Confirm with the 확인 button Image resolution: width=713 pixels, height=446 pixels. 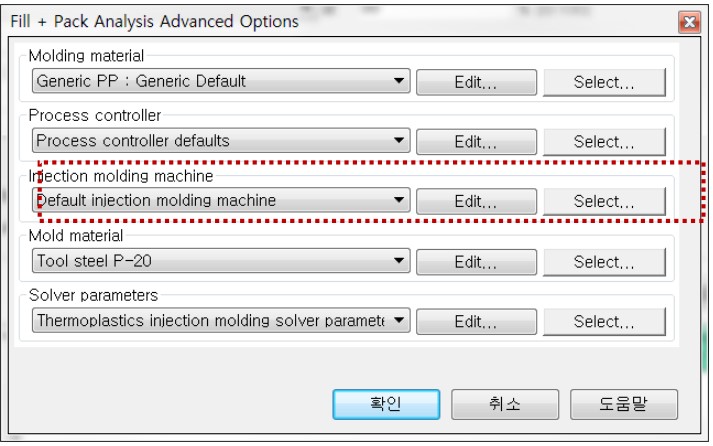386,404
